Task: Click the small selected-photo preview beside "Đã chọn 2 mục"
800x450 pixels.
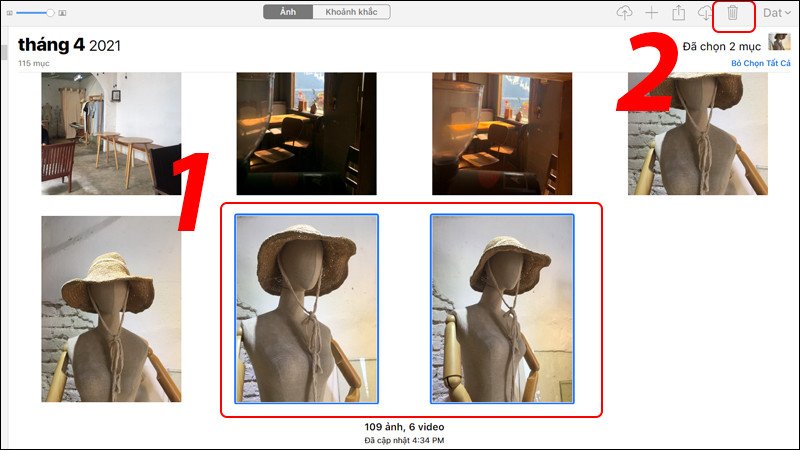Action: point(779,42)
